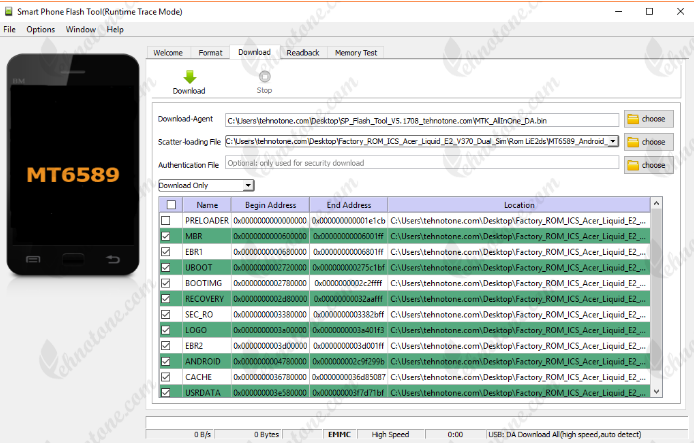
Task: Open the Download Only mode dropdown
Action: (x=207, y=185)
